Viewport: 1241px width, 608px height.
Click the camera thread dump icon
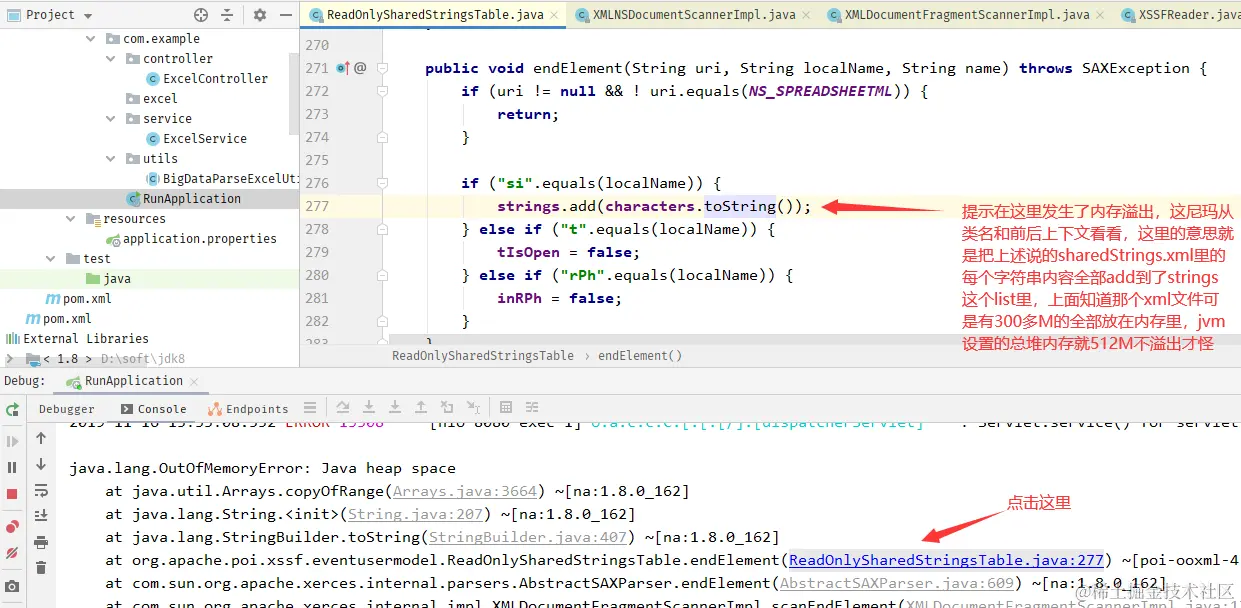point(12,586)
